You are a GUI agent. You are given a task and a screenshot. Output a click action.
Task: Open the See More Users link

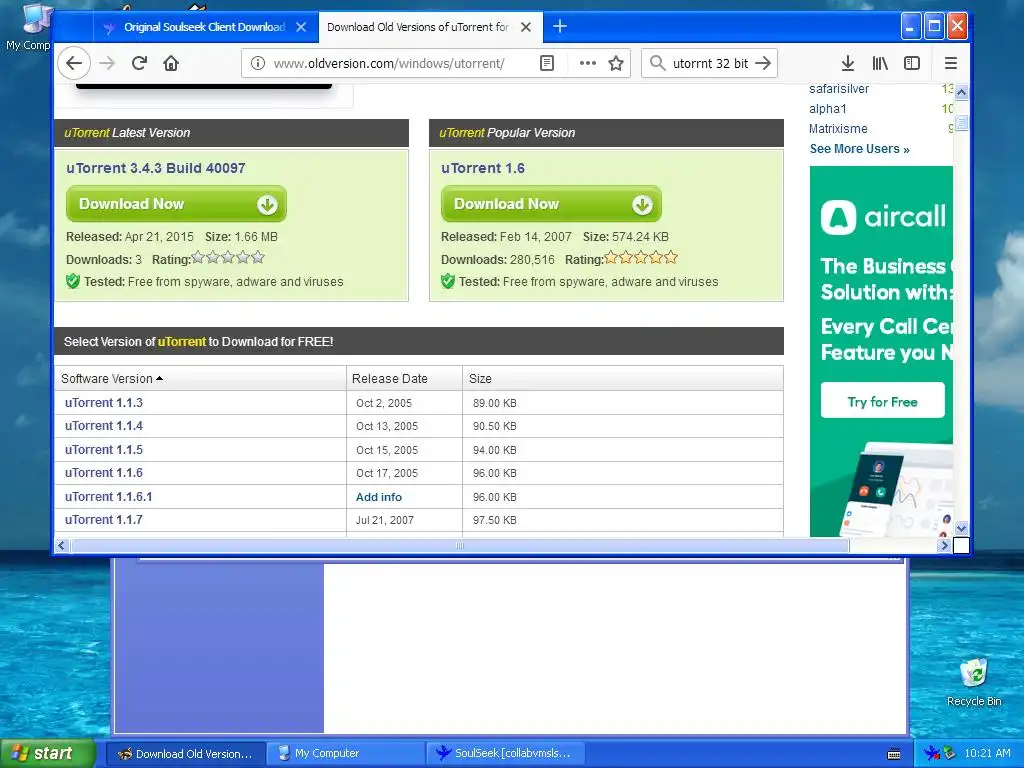[x=859, y=149]
